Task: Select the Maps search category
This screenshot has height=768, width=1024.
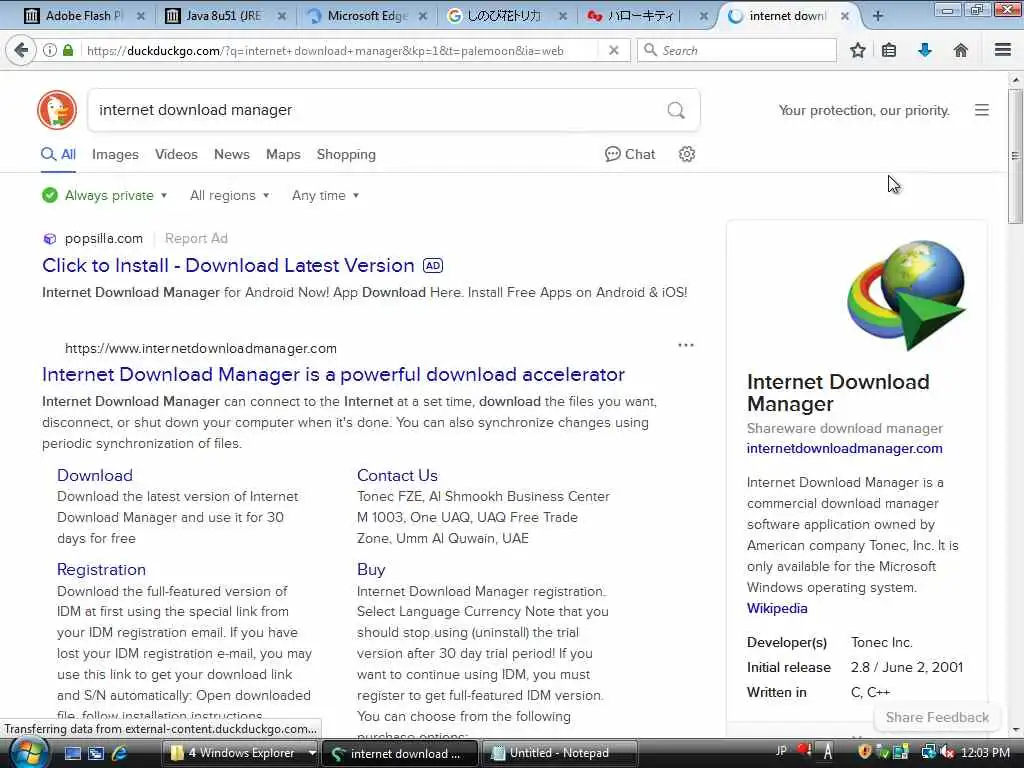Action: 283,154
